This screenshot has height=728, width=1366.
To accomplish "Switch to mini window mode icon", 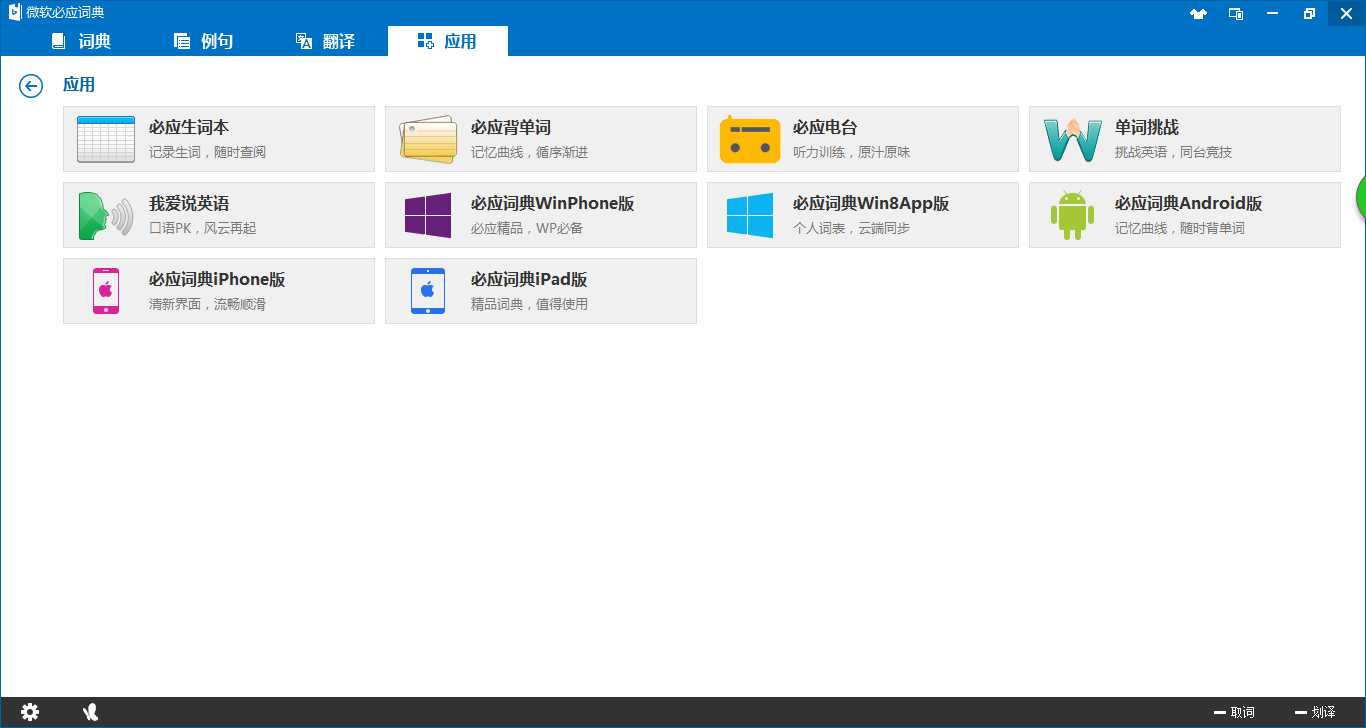I will 1236,14.
